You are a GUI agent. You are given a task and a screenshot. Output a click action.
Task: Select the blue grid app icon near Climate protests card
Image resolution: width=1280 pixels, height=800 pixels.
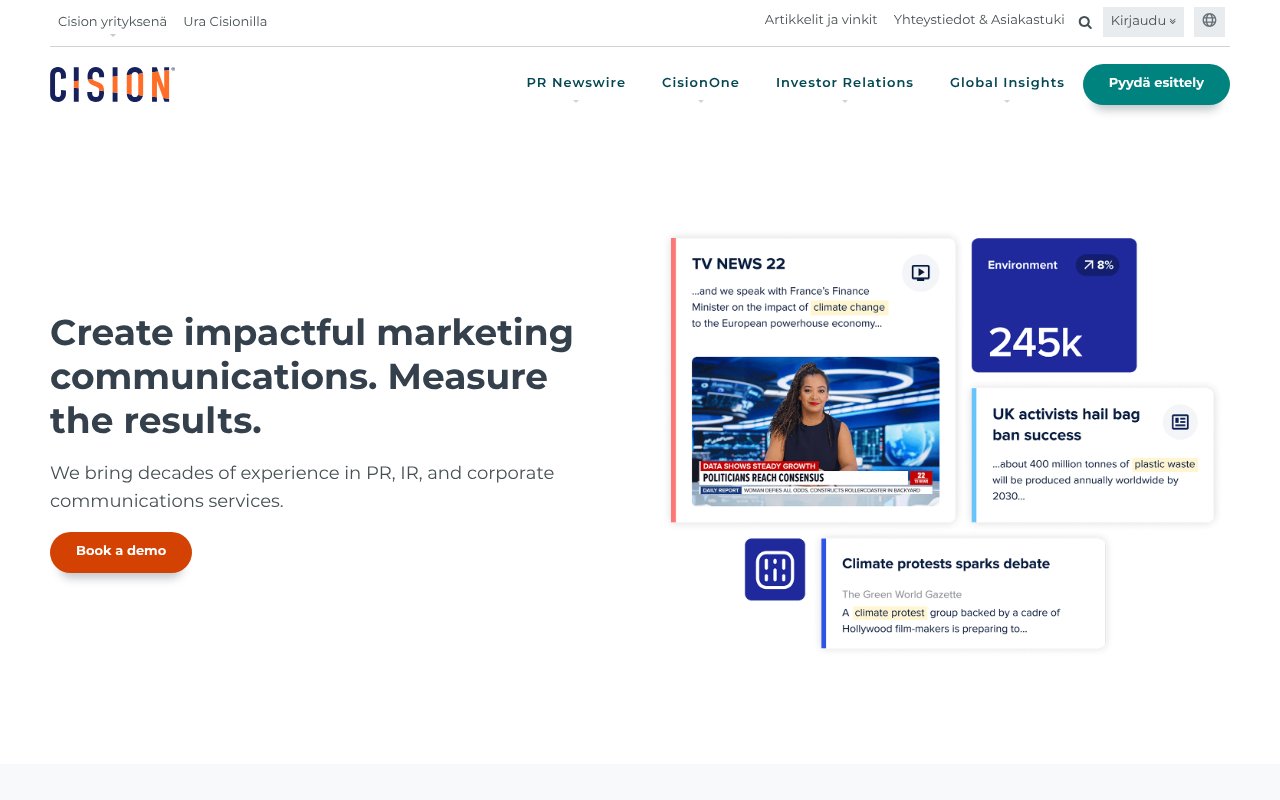[775, 569]
